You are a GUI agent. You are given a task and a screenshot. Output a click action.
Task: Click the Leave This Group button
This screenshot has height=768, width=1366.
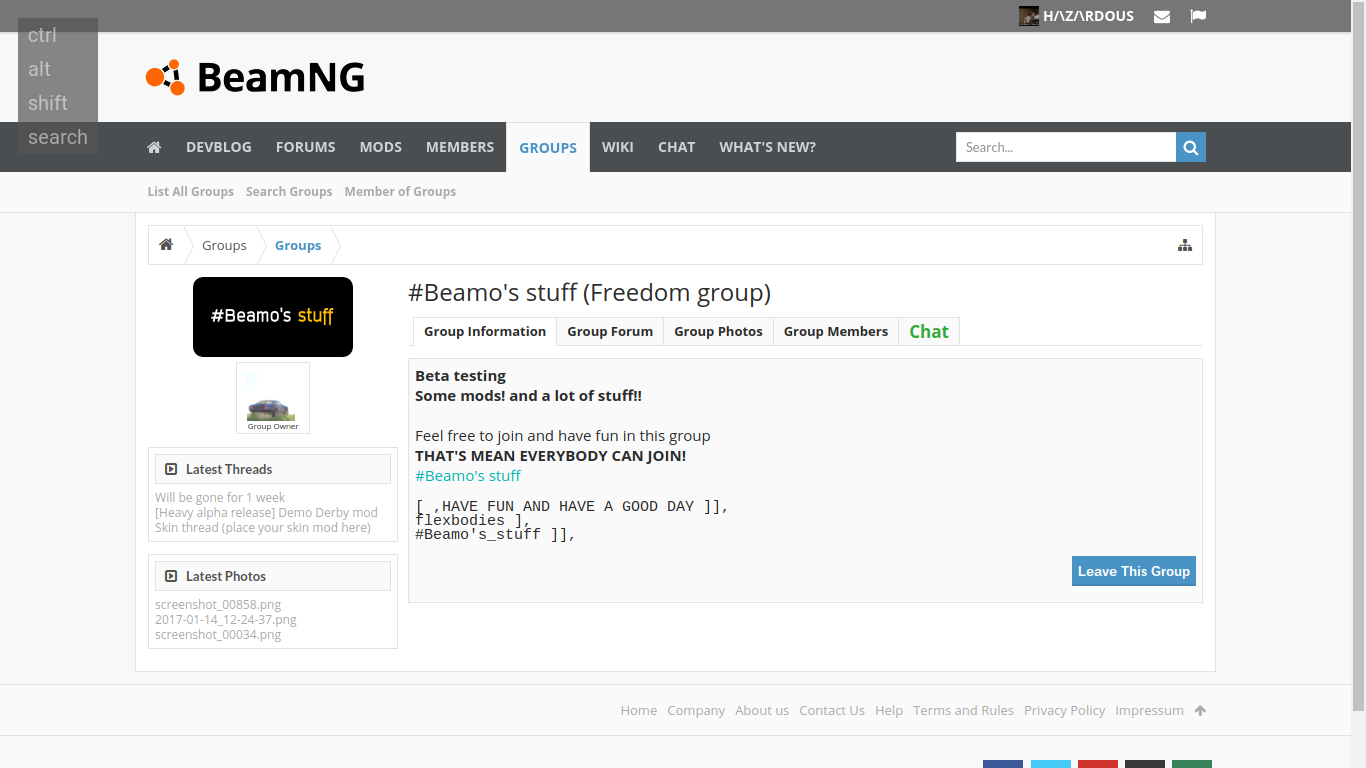[1134, 571]
